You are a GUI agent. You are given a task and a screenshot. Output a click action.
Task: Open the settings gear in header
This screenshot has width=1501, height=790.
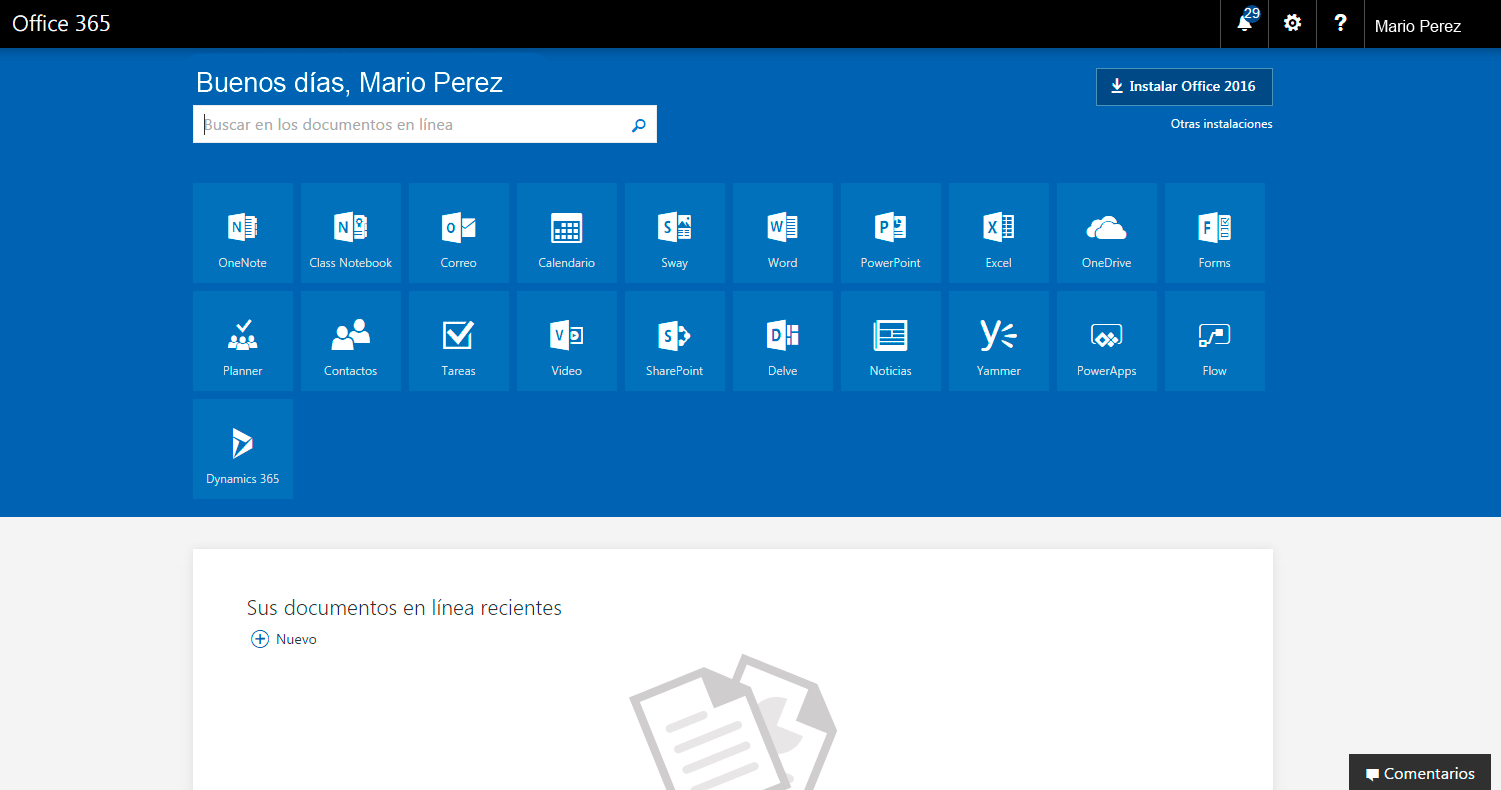click(x=1293, y=24)
